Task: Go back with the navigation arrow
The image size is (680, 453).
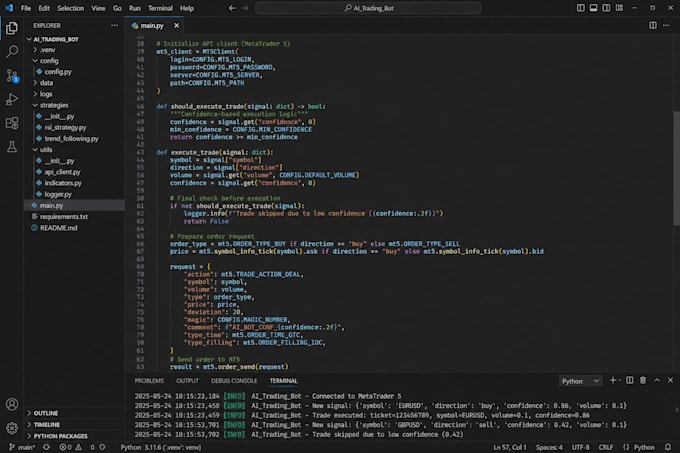Action: point(232,8)
